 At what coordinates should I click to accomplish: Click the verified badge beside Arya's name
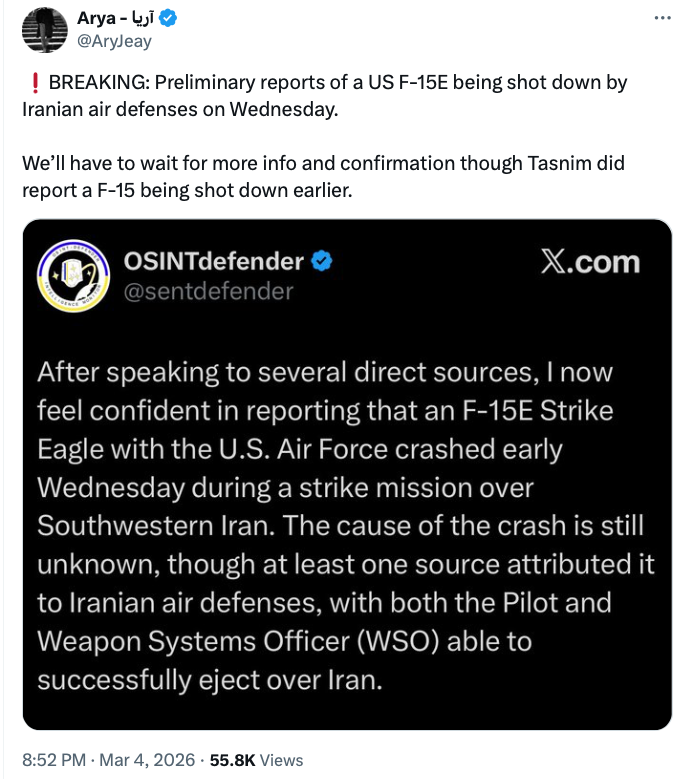(172, 19)
